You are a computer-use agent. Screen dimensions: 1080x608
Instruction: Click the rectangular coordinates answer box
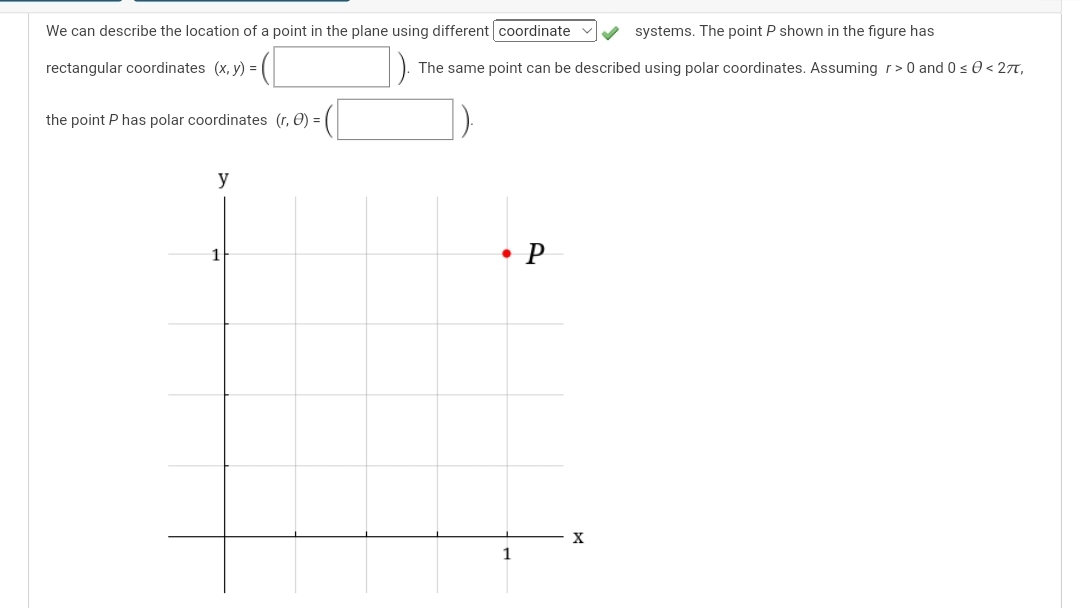click(x=330, y=67)
